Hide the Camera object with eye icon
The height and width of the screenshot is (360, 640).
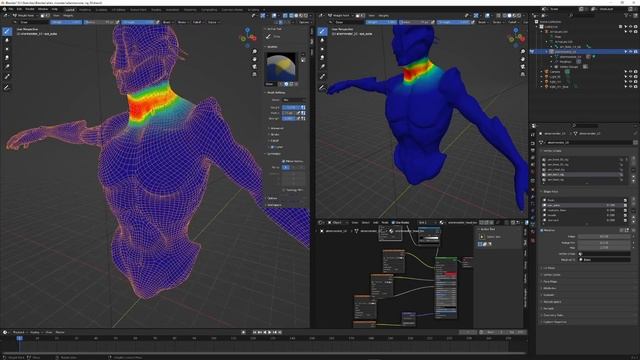point(631,72)
